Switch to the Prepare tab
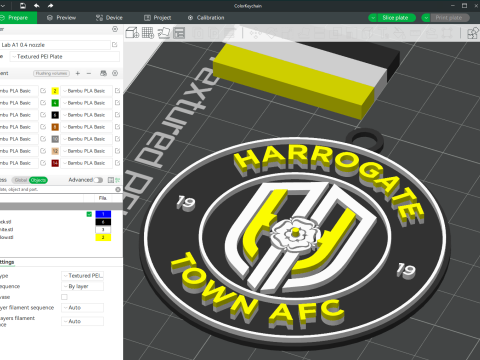 [17, 18]
